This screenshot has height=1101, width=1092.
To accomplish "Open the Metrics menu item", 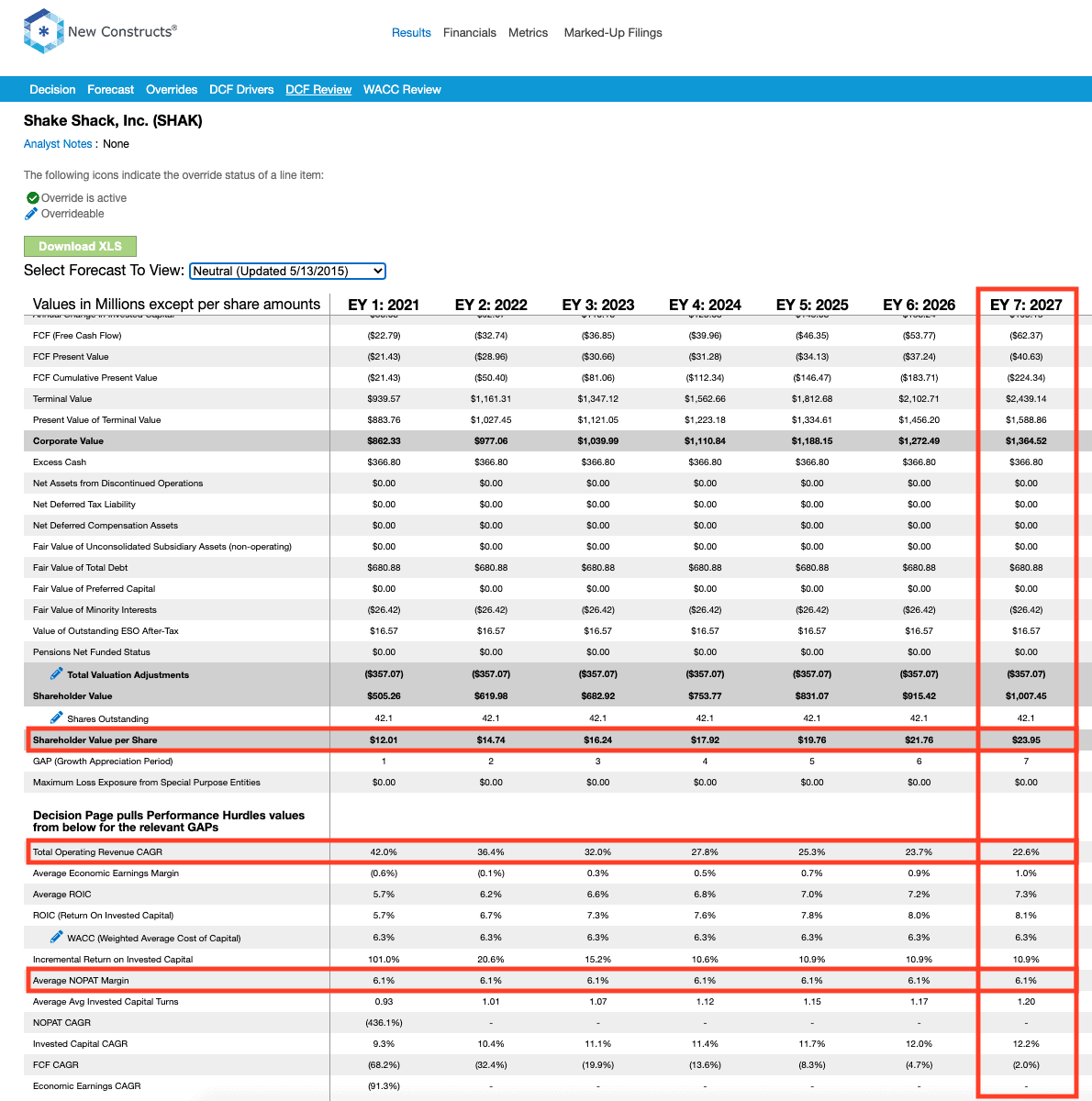I will point(528,32).
